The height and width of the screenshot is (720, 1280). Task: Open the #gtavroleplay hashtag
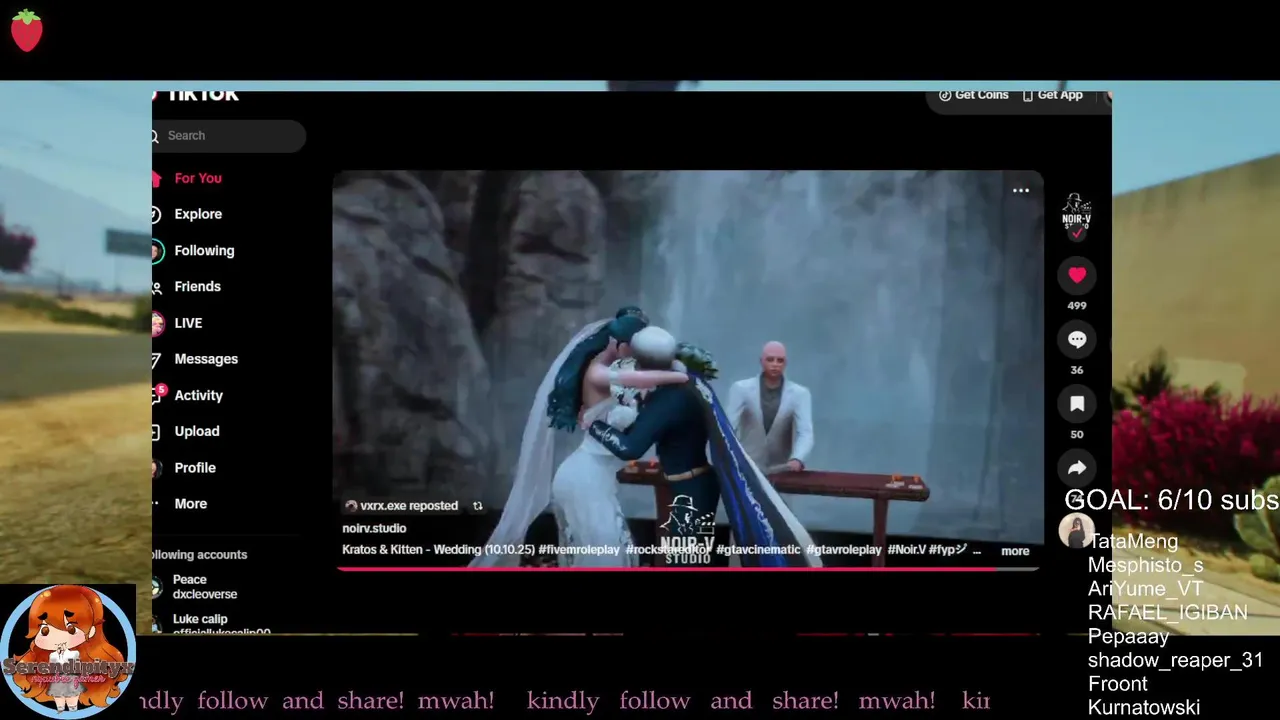point(845,550)
